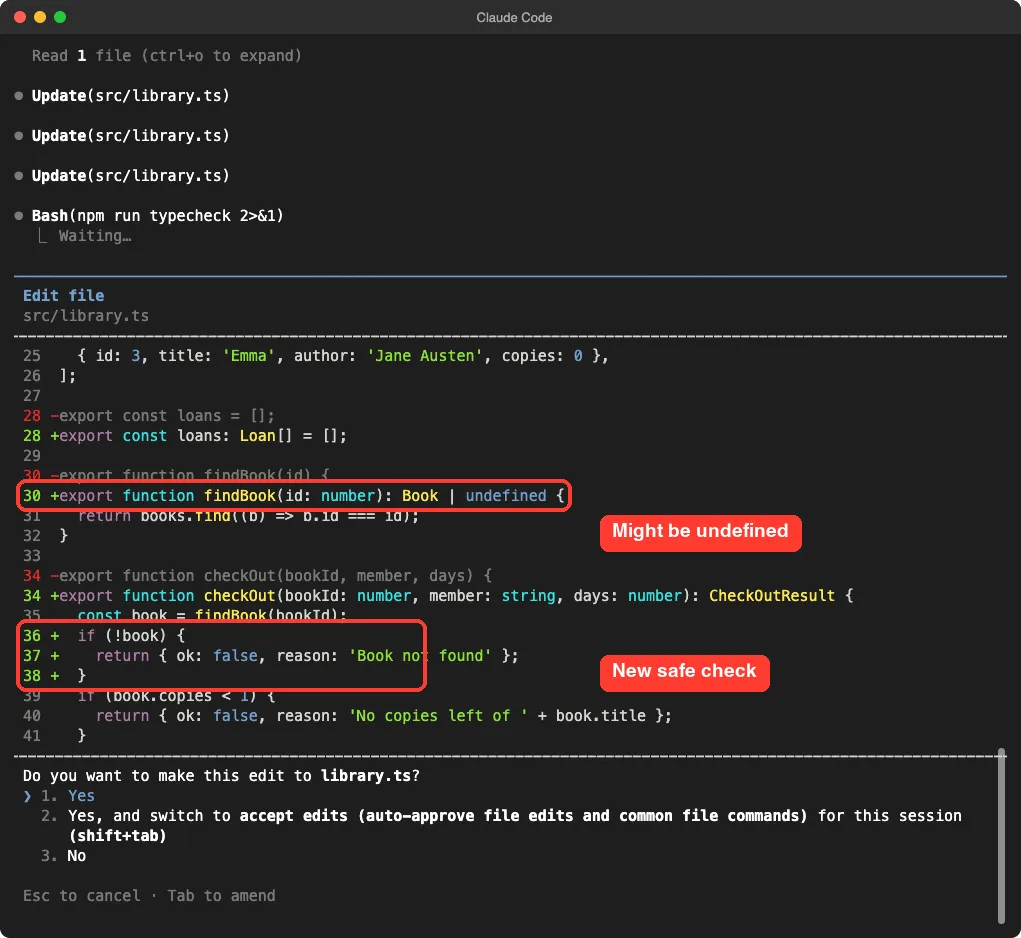
Task: Click the Claude Code window title
Action: click(514, 18)
